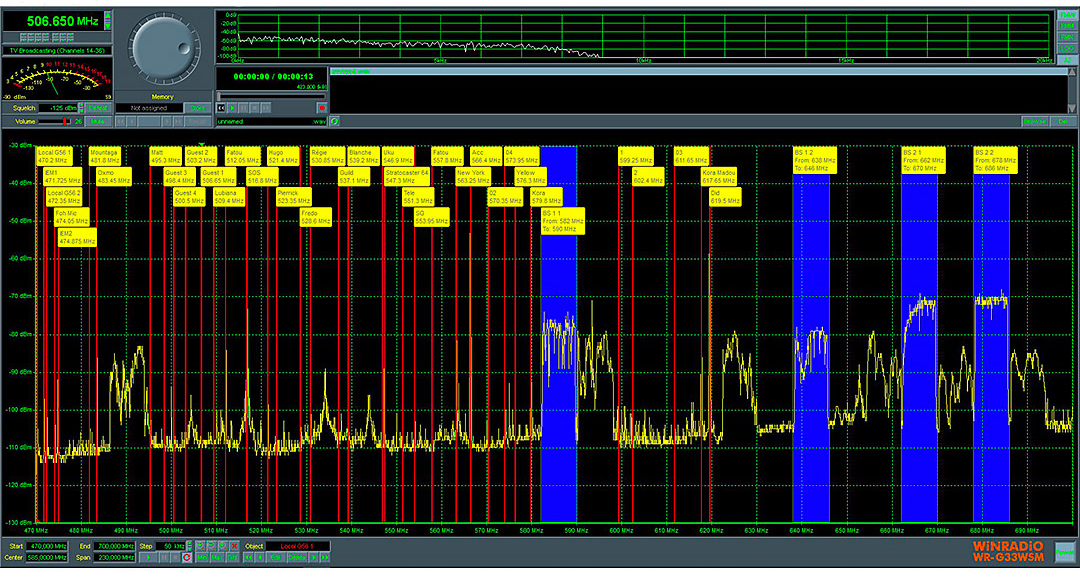Click the Store memory button
Screen dimensions: 1080x577
(x=198, y=107)
